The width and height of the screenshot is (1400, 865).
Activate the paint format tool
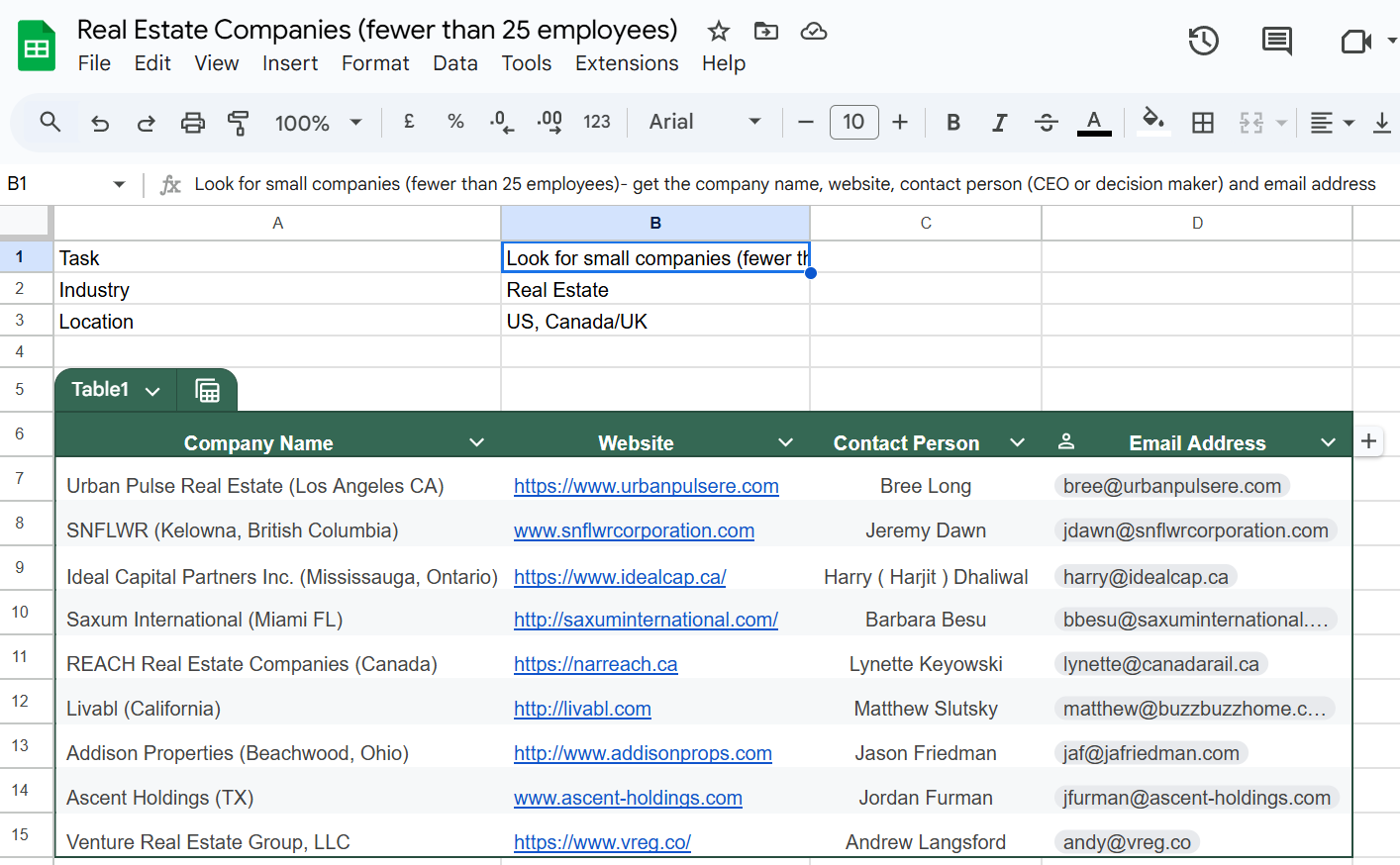click(x=239, y=123)
